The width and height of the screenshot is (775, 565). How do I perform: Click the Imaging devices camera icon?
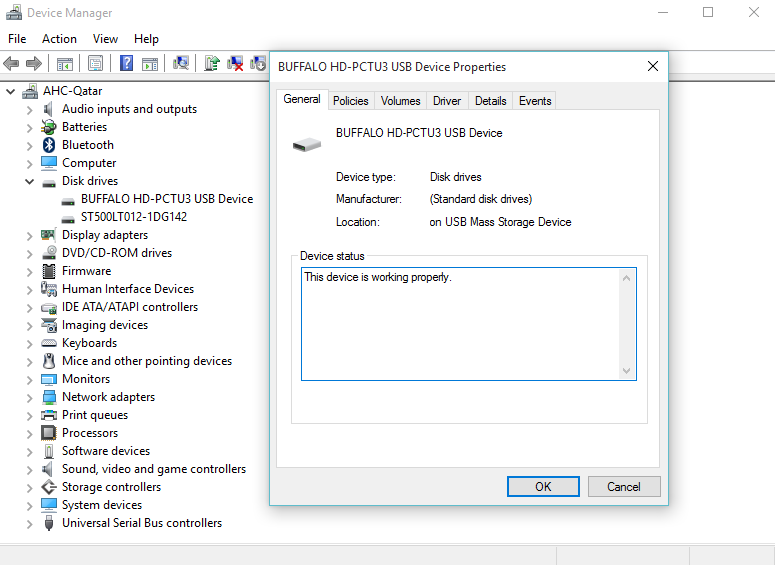click(x=48, y=325)
